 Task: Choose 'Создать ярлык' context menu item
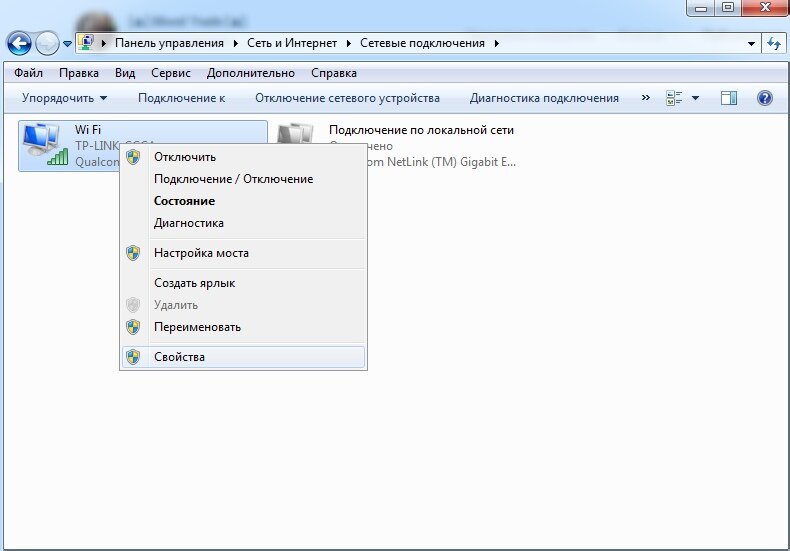pyautogui.click(x=243, y=283)
